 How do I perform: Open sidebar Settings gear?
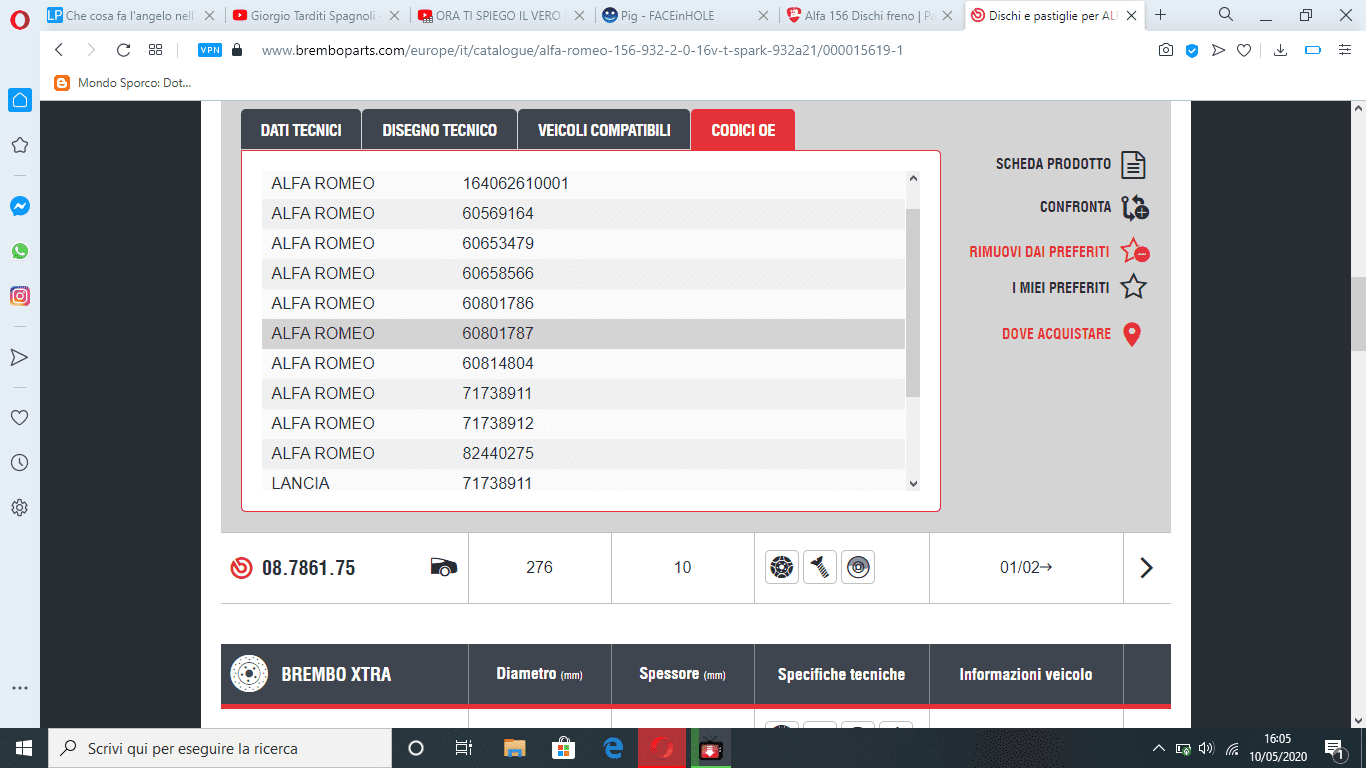pos(19,508)
